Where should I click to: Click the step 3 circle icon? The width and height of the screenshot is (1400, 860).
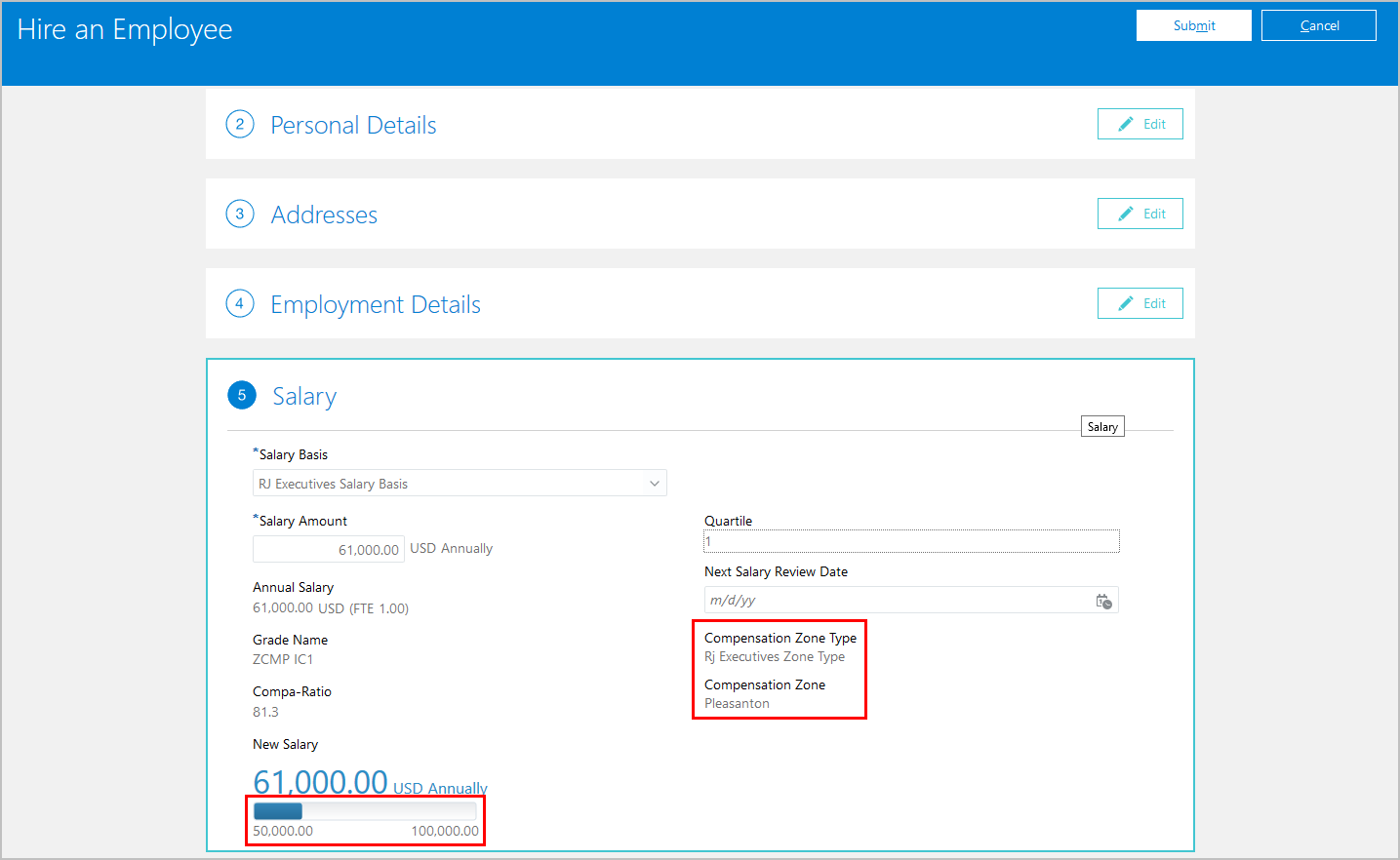click(x=240, y=214)
